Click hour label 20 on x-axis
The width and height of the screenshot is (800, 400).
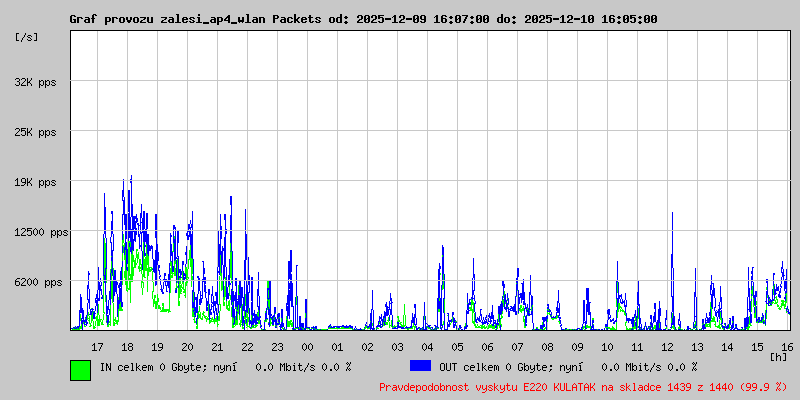coord(187,347)
